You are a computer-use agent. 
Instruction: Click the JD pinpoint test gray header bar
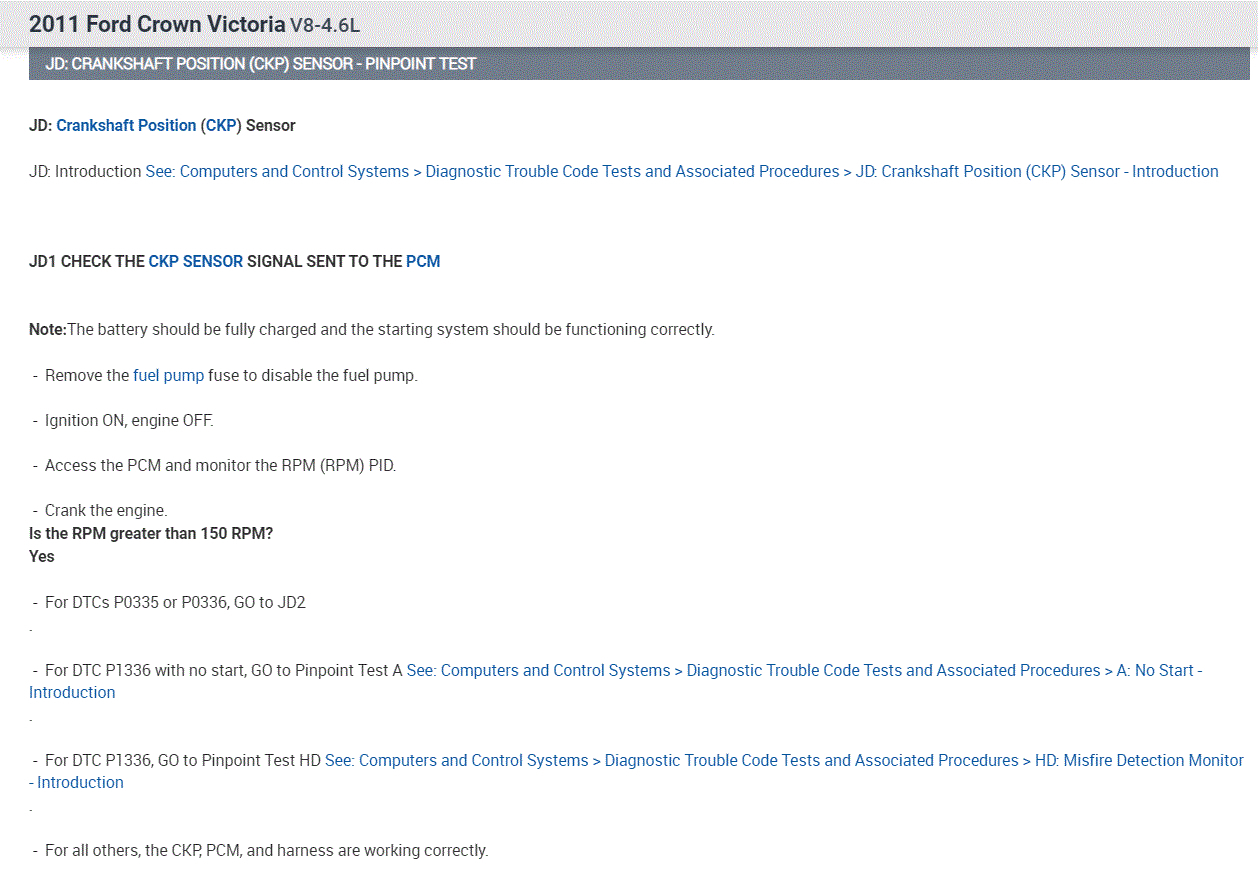pos(638,64)
